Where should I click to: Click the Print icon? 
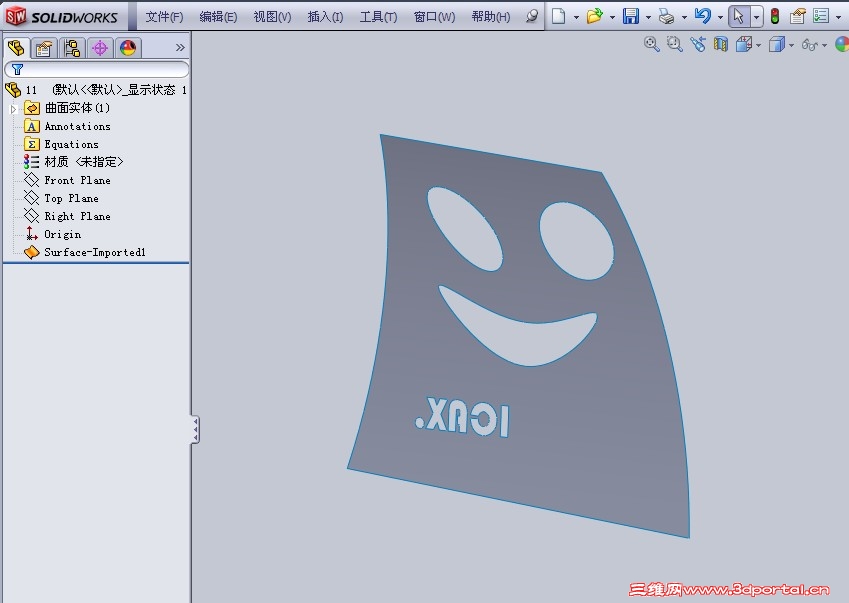click(667, 16)
